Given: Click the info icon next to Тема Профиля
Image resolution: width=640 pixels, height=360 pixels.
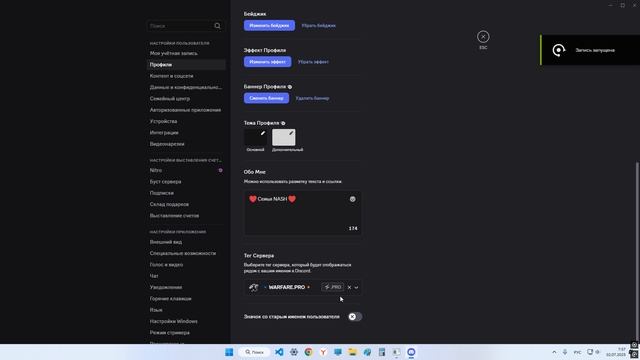Looking at the screenshot, I should pyautogui.click(x=283, y=123).
